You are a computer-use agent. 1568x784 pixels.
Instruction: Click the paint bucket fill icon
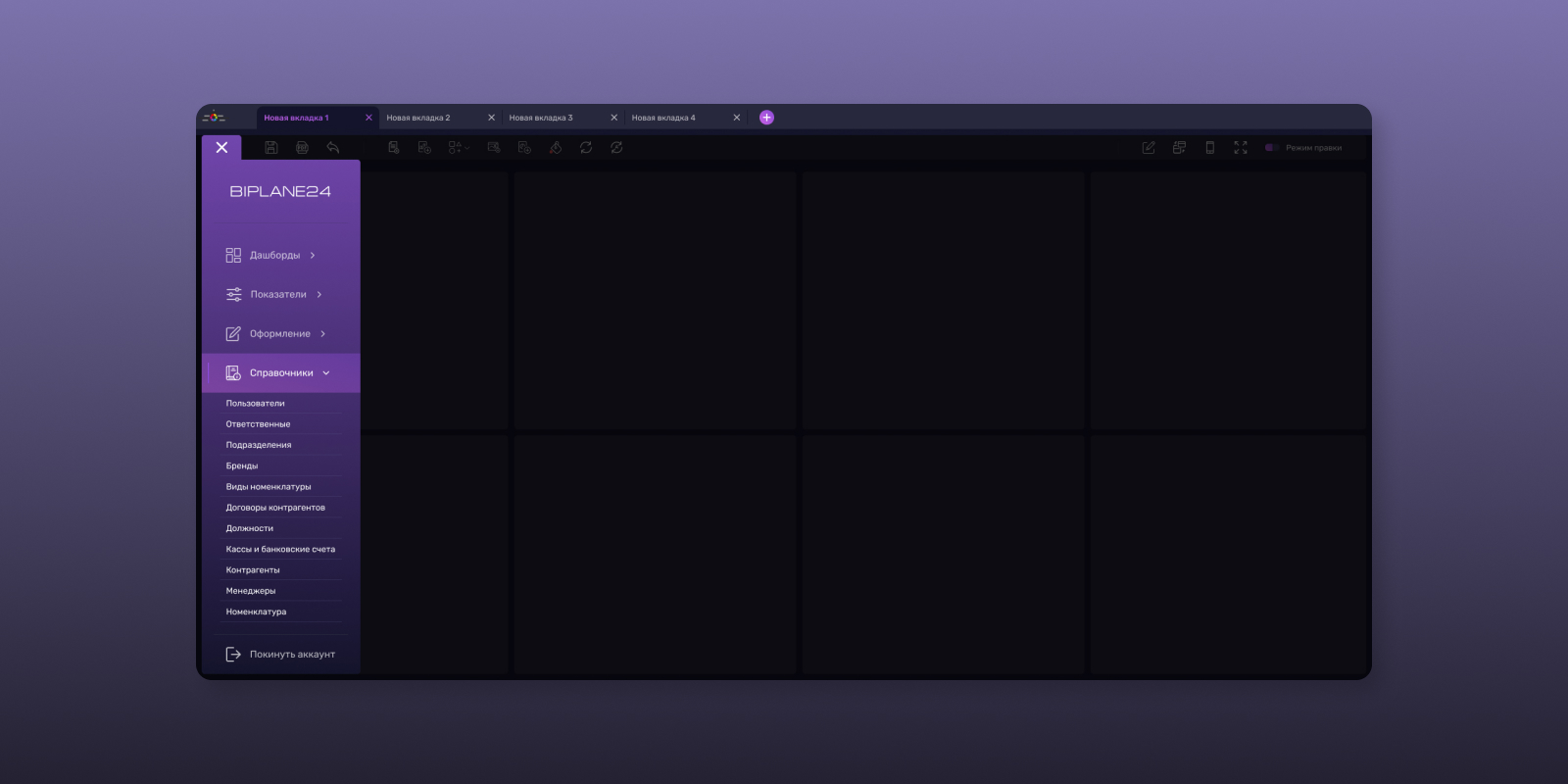pos(556,147)
